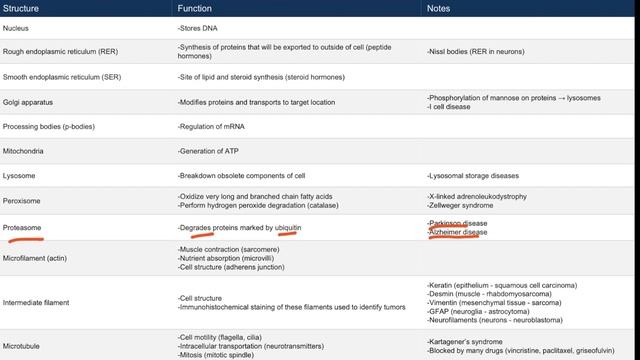
Task: Click the Lysosomal storage diseases note
Action: point(473,176)
